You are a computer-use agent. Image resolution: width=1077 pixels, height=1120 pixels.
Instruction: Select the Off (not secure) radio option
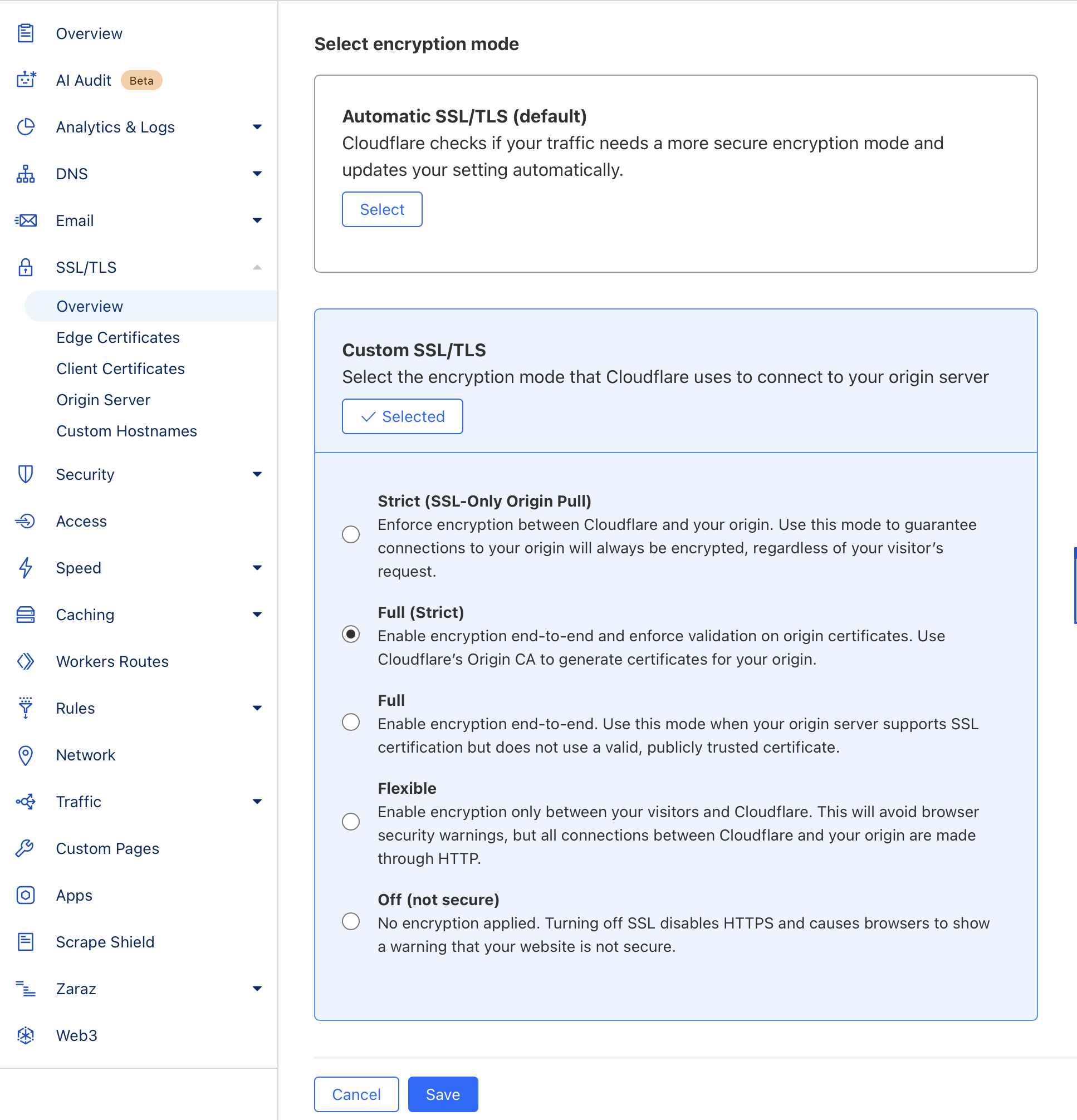[350, 922]
